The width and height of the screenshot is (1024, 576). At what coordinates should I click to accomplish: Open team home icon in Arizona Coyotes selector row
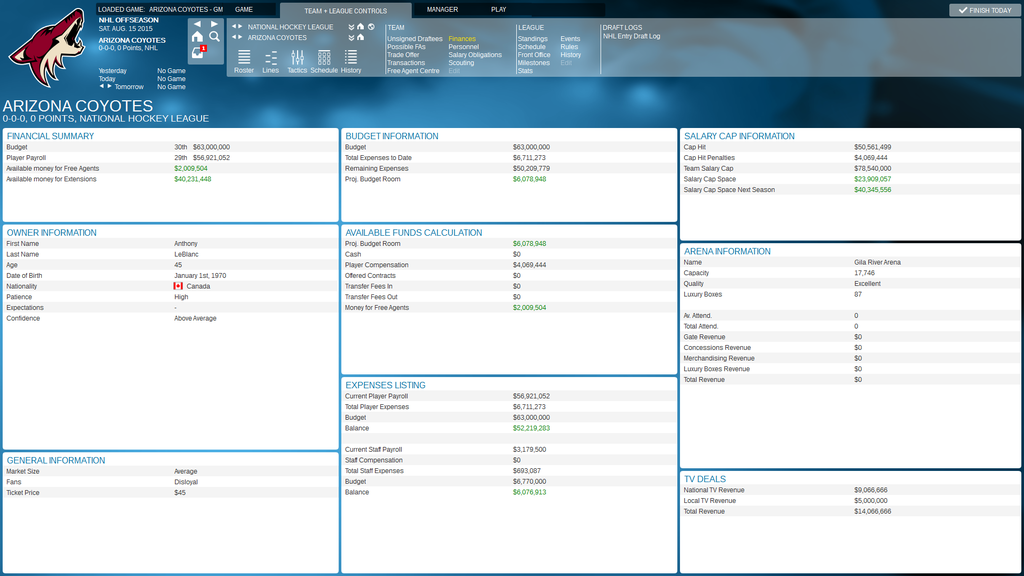[360, 37]
